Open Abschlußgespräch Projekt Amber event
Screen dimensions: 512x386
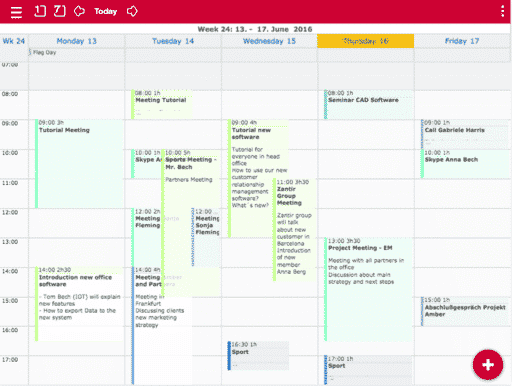pos(465,311)
